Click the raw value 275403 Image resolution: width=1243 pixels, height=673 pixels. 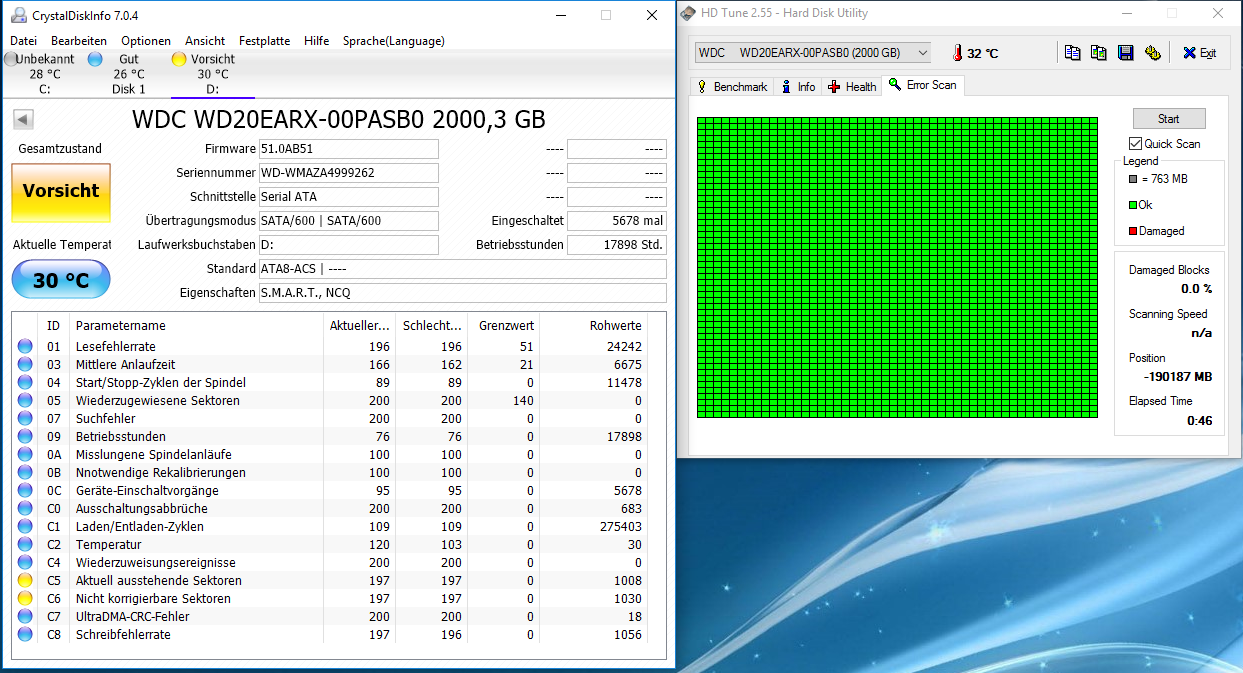click(x=622, y=527)
